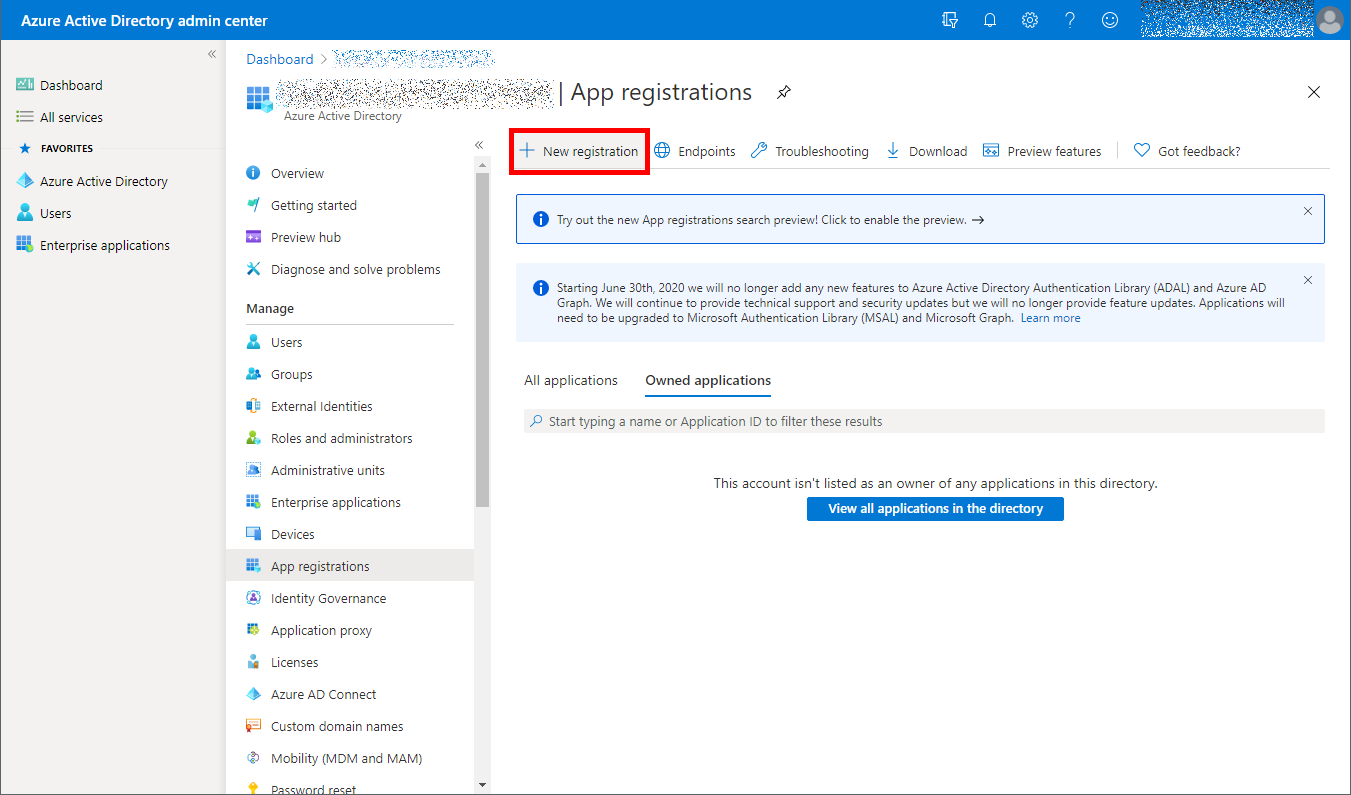Enable the App registrations search preview
Viewport: 1351px width, 795px height.
(770, 220)
